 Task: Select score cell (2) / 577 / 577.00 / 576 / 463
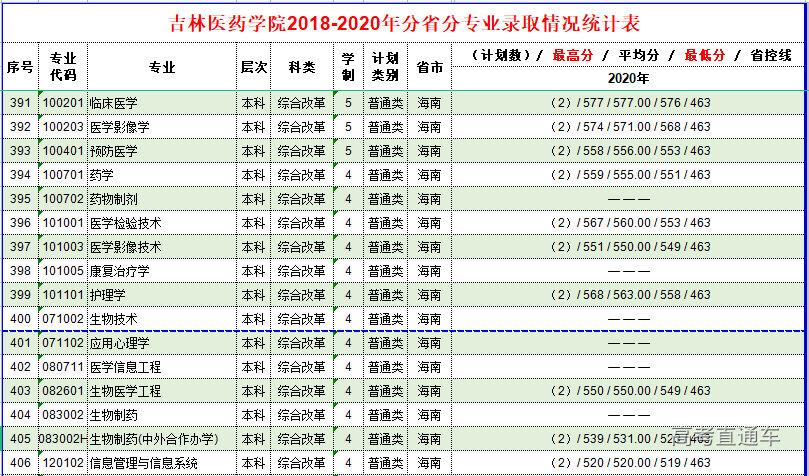coord(628,103)
